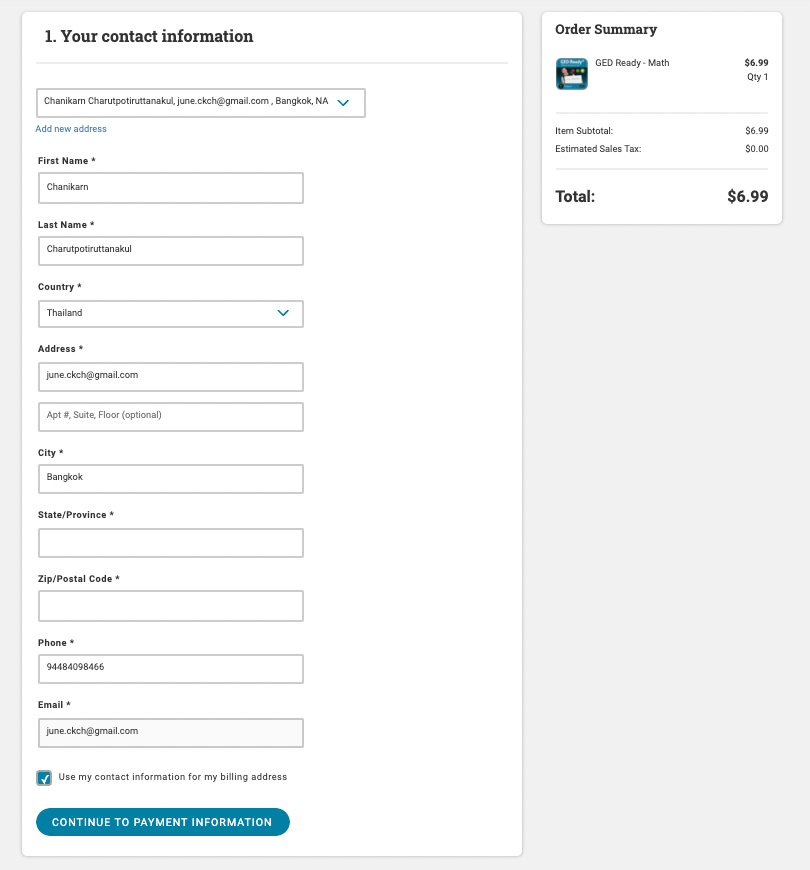Focus the First Name field
Viewport: 810px width, 870px height.
(x=171, y=188)
